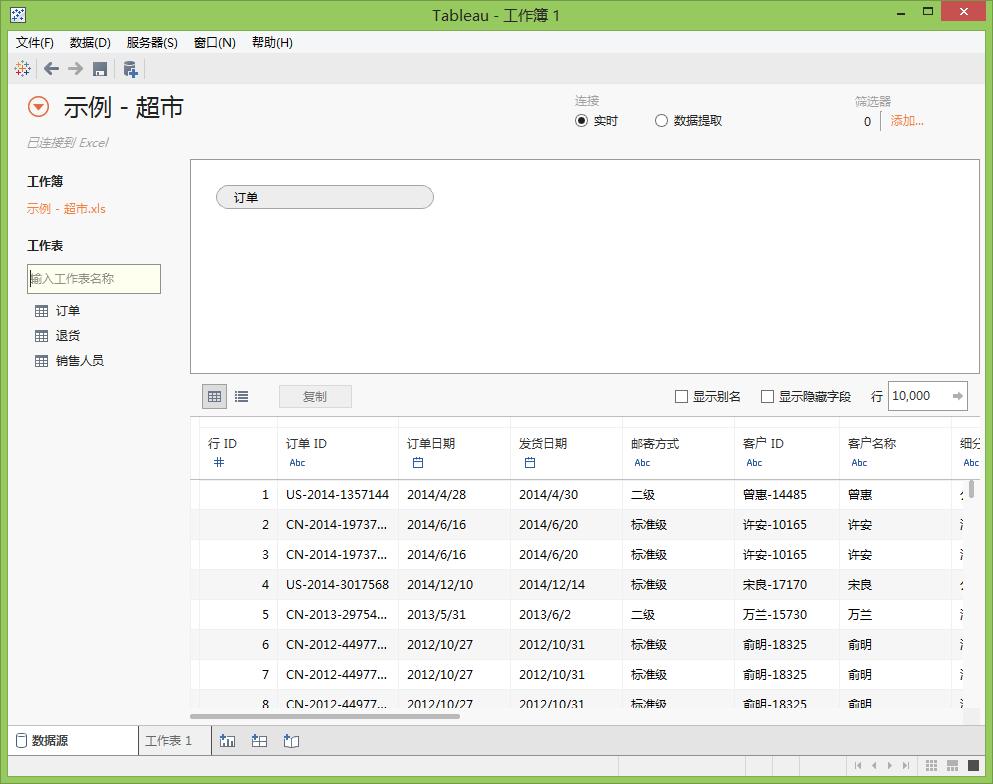Click the horizontal scrollbar of data grid

click(x=325, y=716)
